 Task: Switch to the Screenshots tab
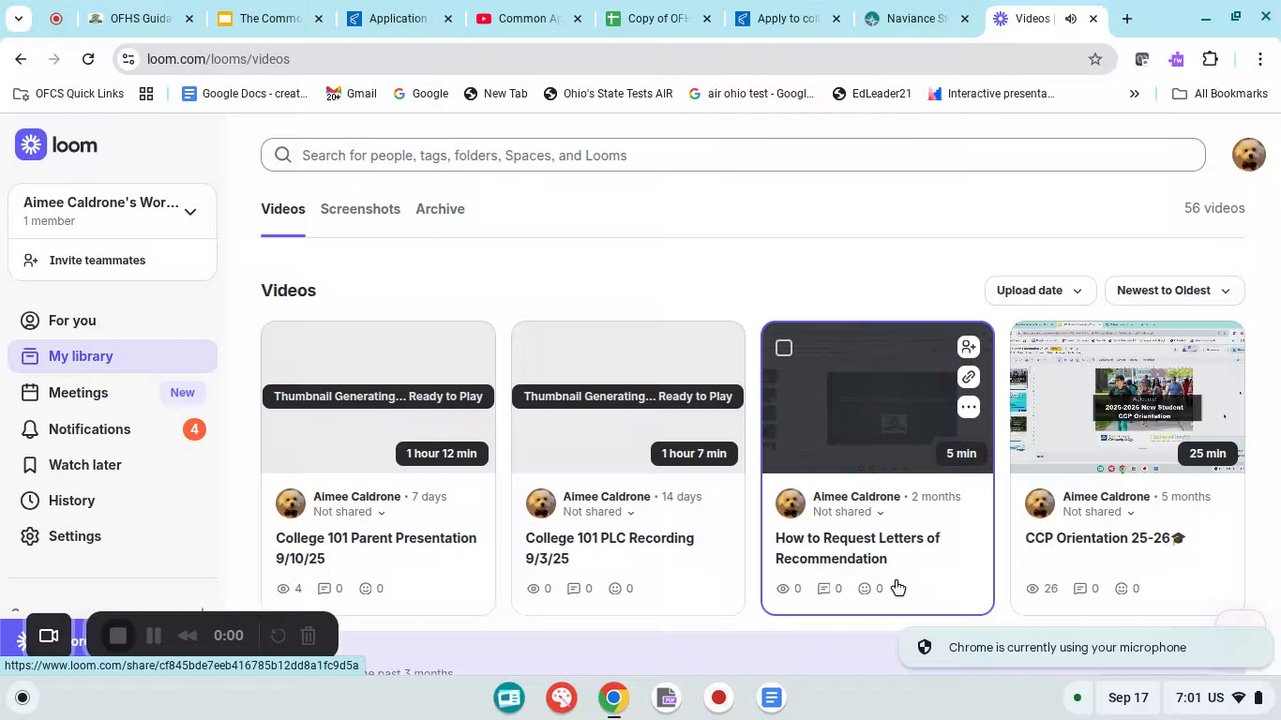pos(360,209)
